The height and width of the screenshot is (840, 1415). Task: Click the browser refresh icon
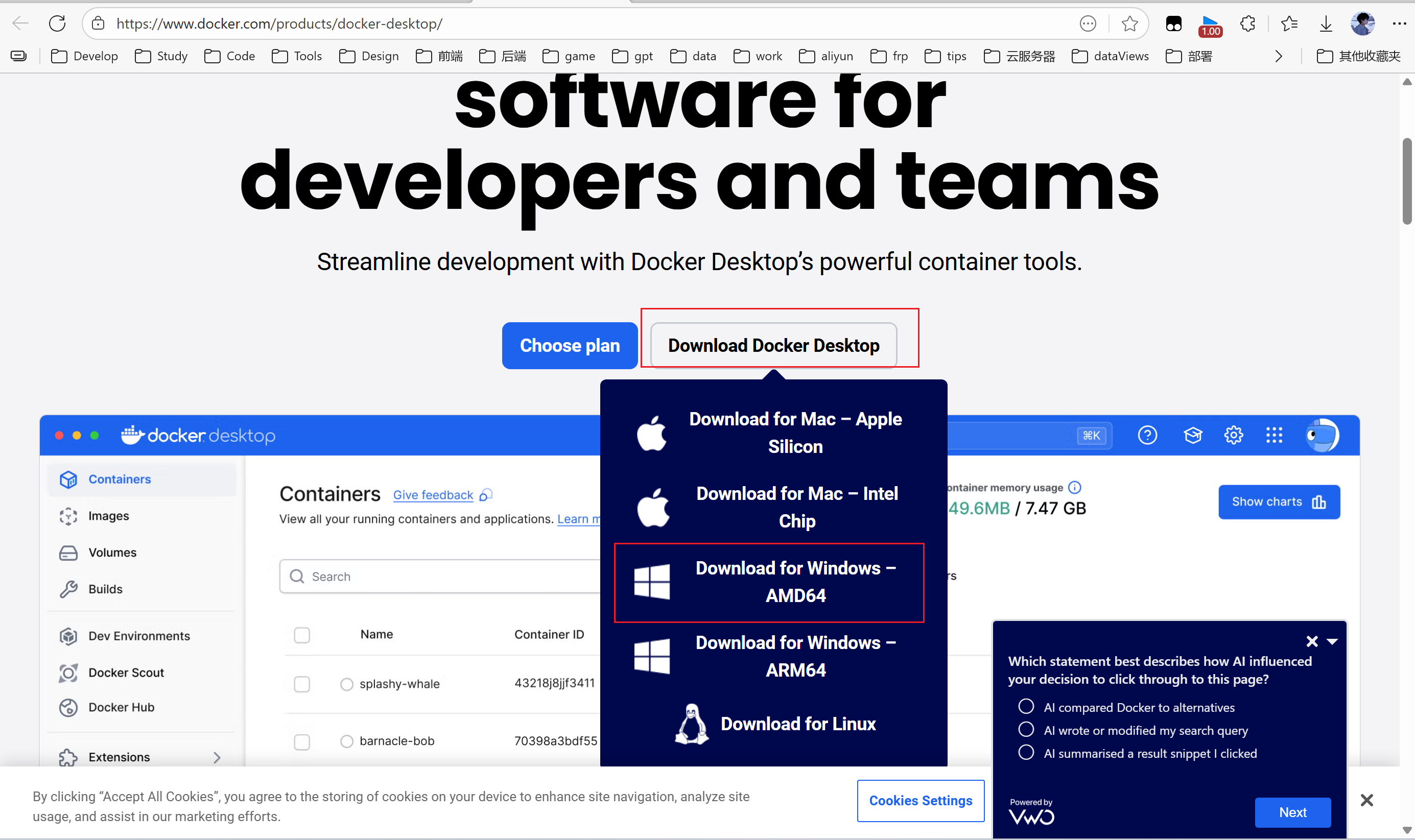point(57,24)
